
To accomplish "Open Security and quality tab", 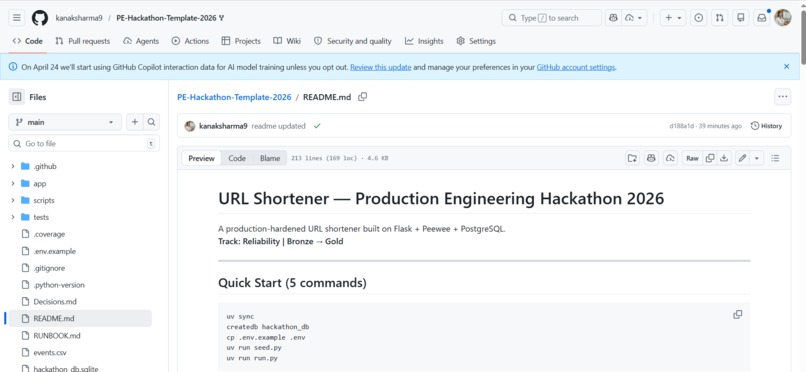I will [353, 41].
